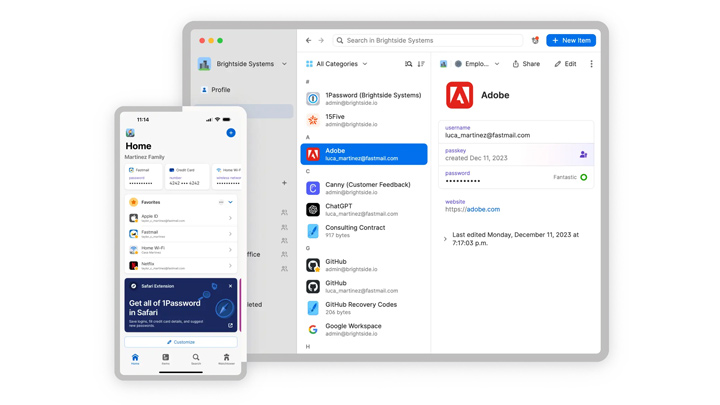Image resolution: width=720 pixels, height=405 pixels.
Task: Click the Favorites options ellipsis on phone
Action: click(221, 202)
